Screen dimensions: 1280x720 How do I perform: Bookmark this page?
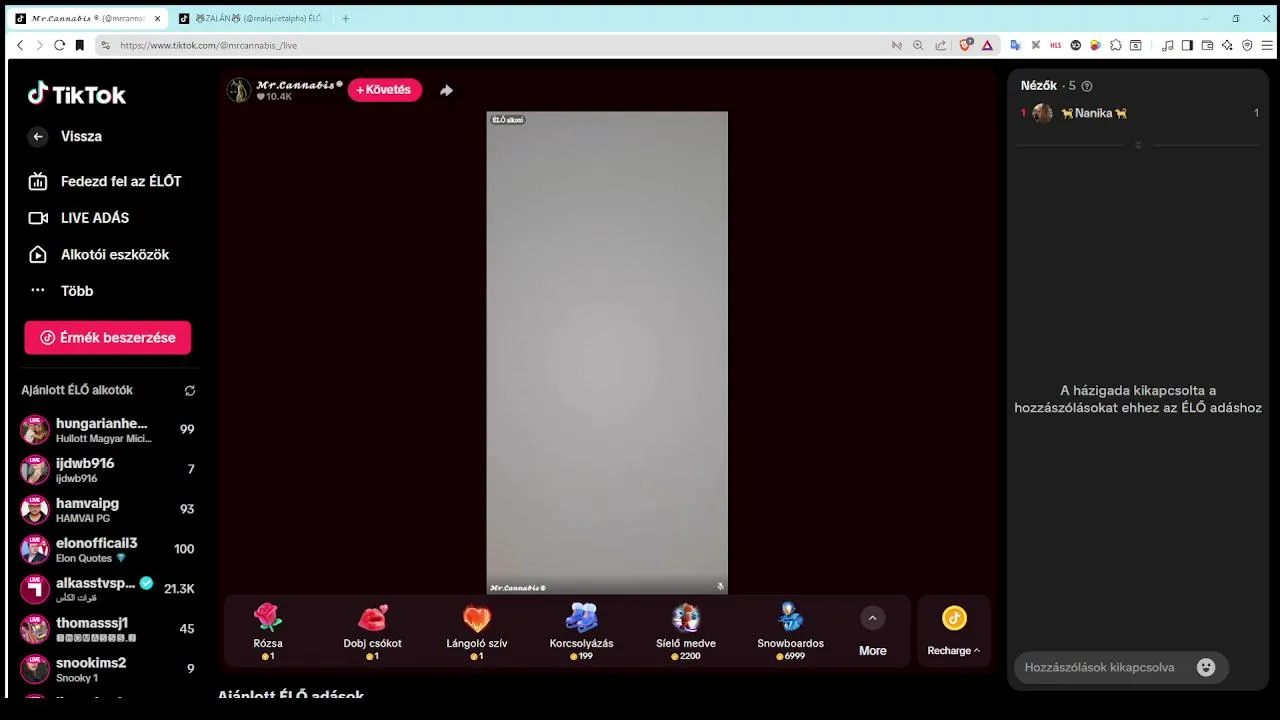point(79,45)
